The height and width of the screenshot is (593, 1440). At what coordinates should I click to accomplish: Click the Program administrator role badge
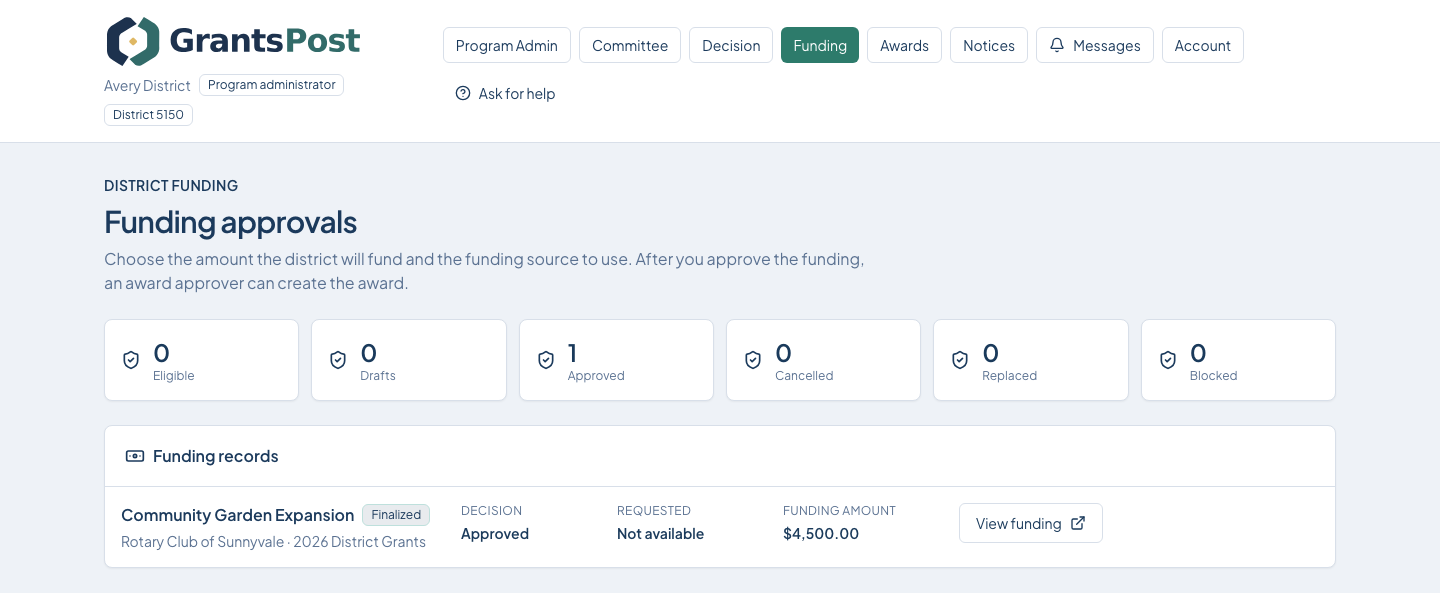(272, 85)
